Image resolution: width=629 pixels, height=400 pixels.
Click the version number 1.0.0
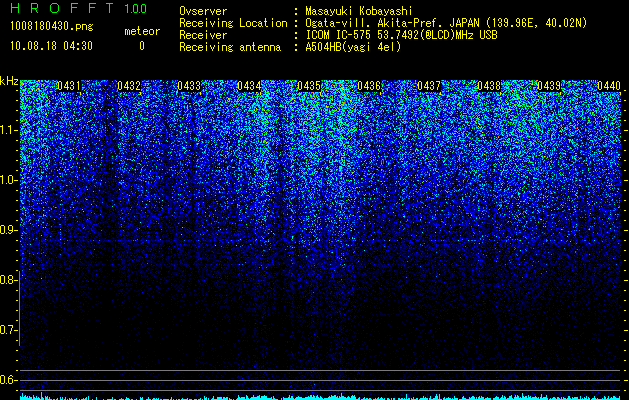coord(136,9)
